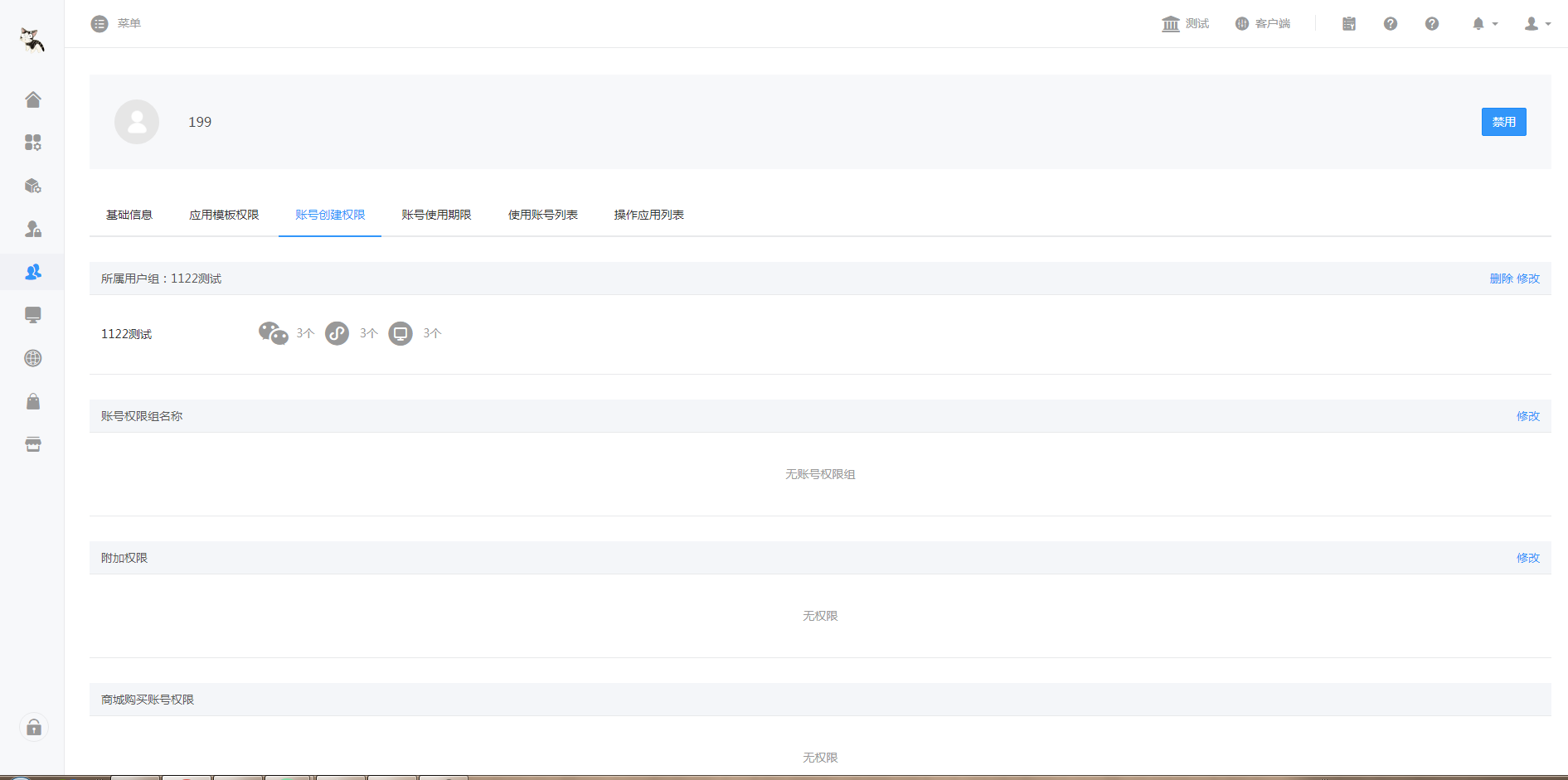
Task: Click the 商城购买账号权限 heading
Action: pyautogui.click(x=148, y=700)
